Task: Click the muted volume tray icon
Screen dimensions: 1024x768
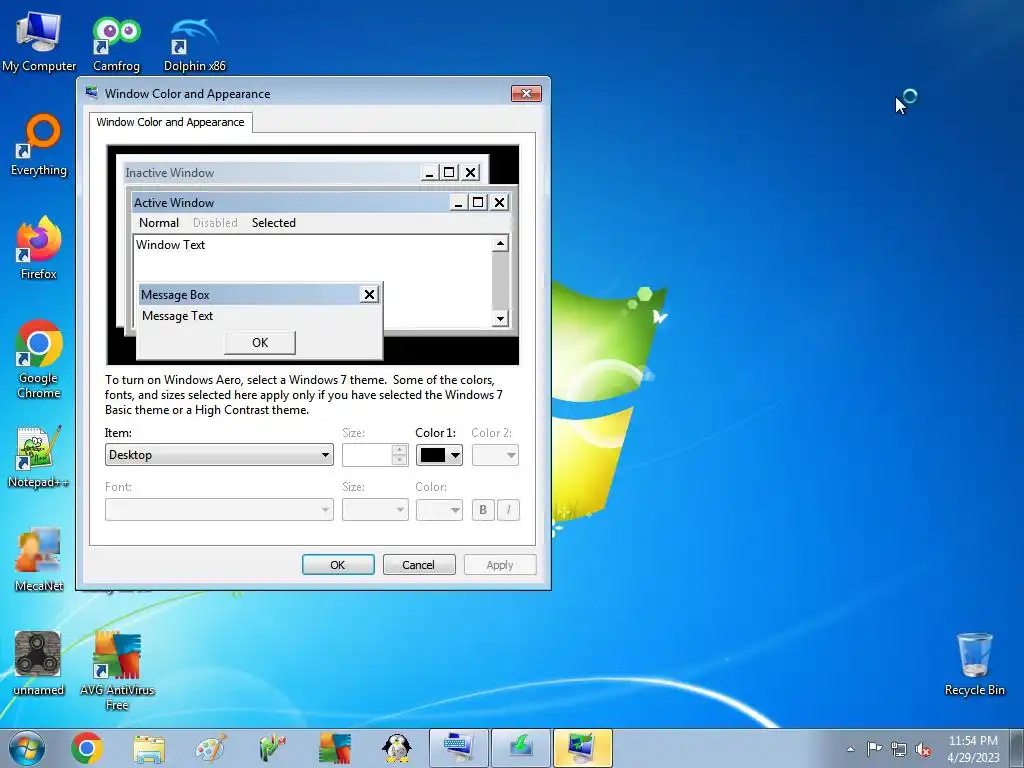Action: click(x=923, y=749)
